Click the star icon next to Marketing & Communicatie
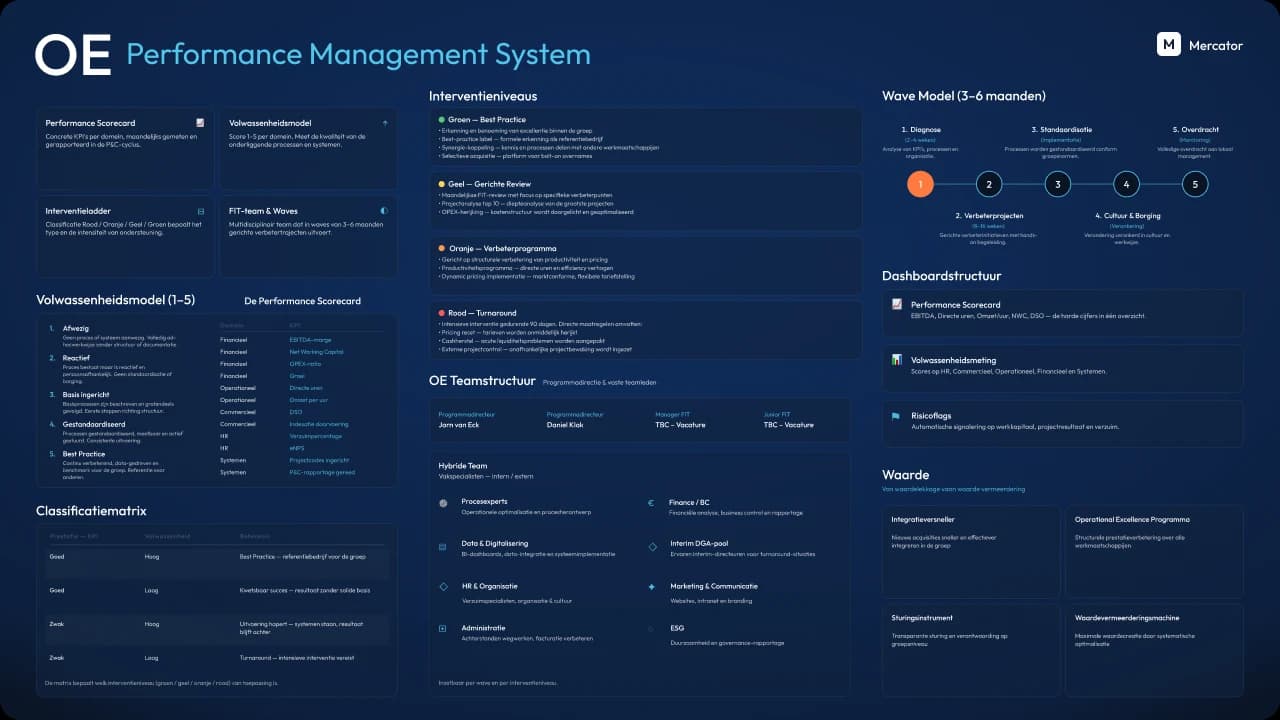The image size is (1280, 720). tap(652, 587)
